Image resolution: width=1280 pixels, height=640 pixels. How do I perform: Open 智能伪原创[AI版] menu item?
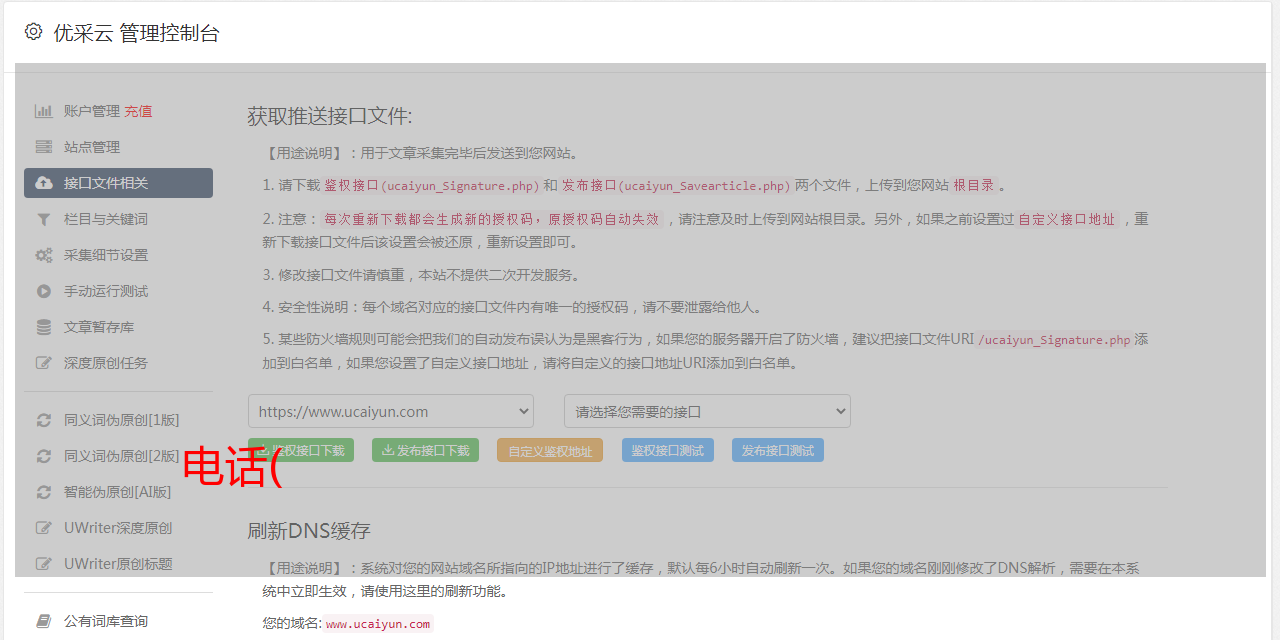118,492
